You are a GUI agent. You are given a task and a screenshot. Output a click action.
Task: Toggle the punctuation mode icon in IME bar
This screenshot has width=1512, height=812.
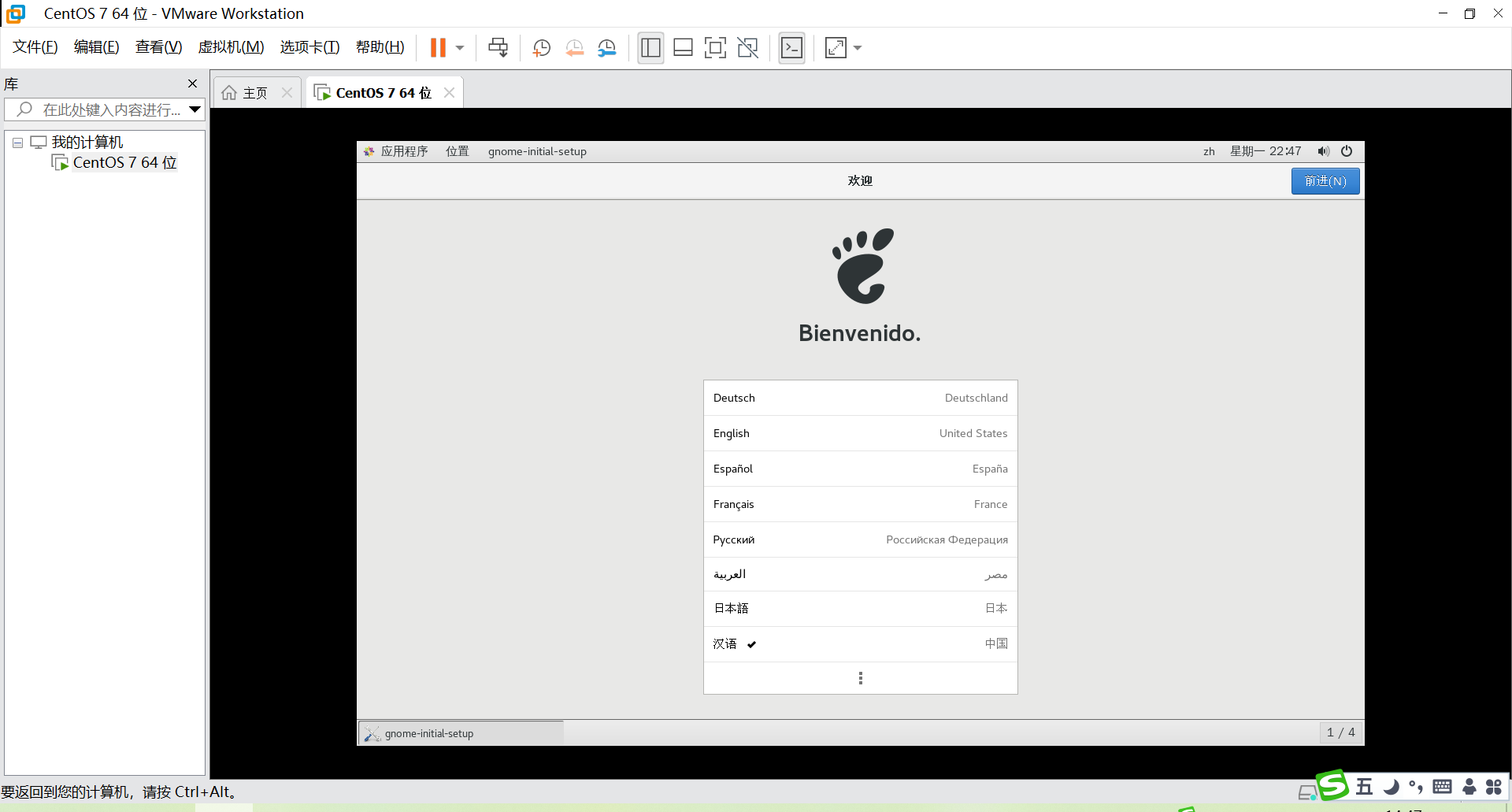(x=1417, y=787)
